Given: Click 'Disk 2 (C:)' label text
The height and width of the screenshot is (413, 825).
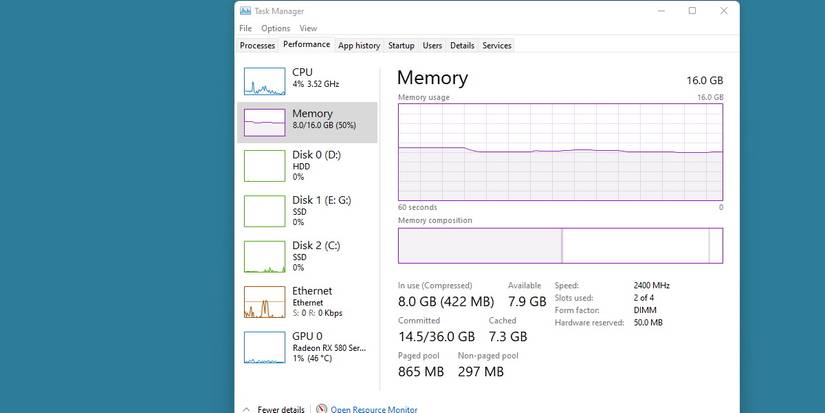Looking at the screenshot, I should click(x=316, y=245).
